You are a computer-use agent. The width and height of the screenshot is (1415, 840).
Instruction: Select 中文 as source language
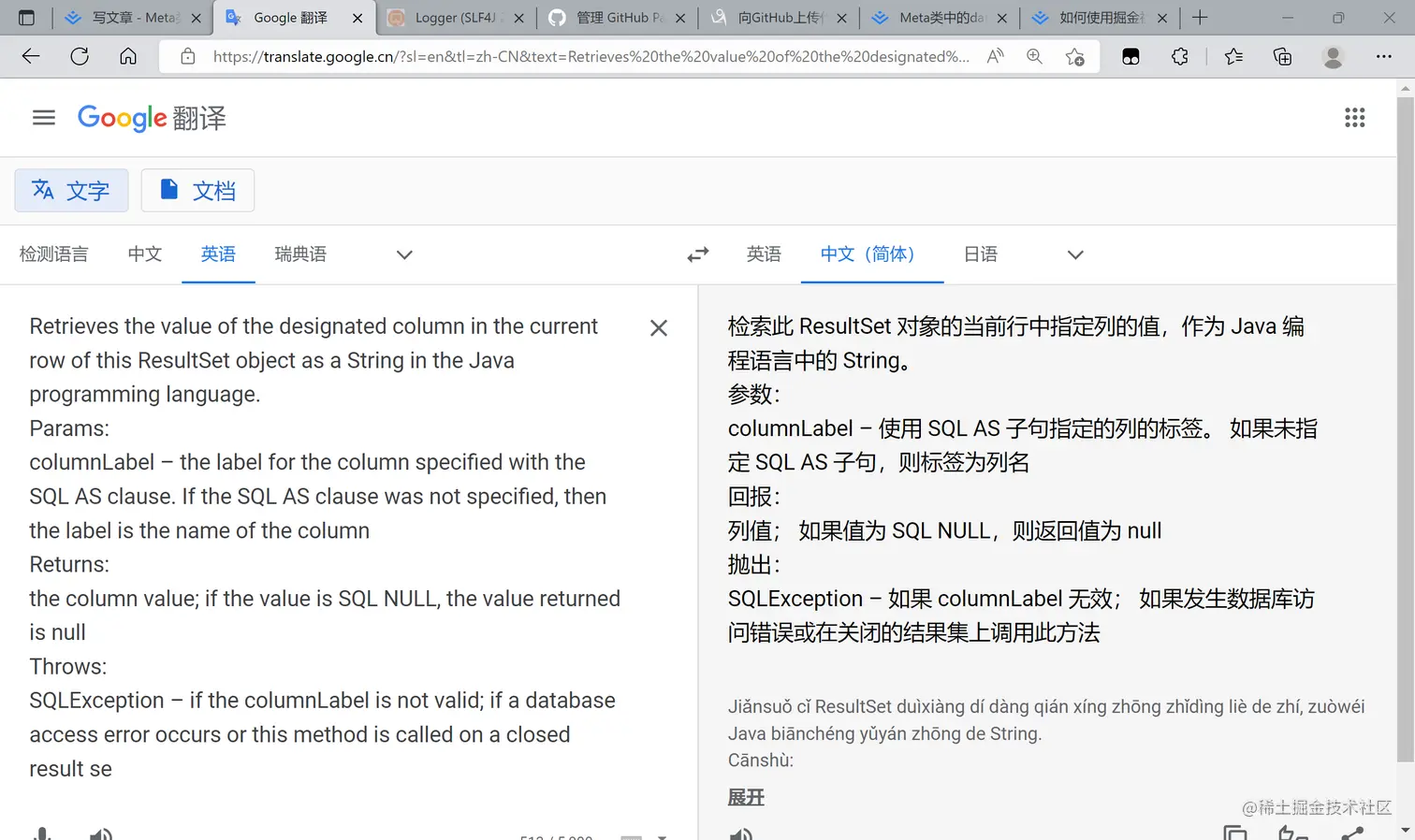point(145,254)
